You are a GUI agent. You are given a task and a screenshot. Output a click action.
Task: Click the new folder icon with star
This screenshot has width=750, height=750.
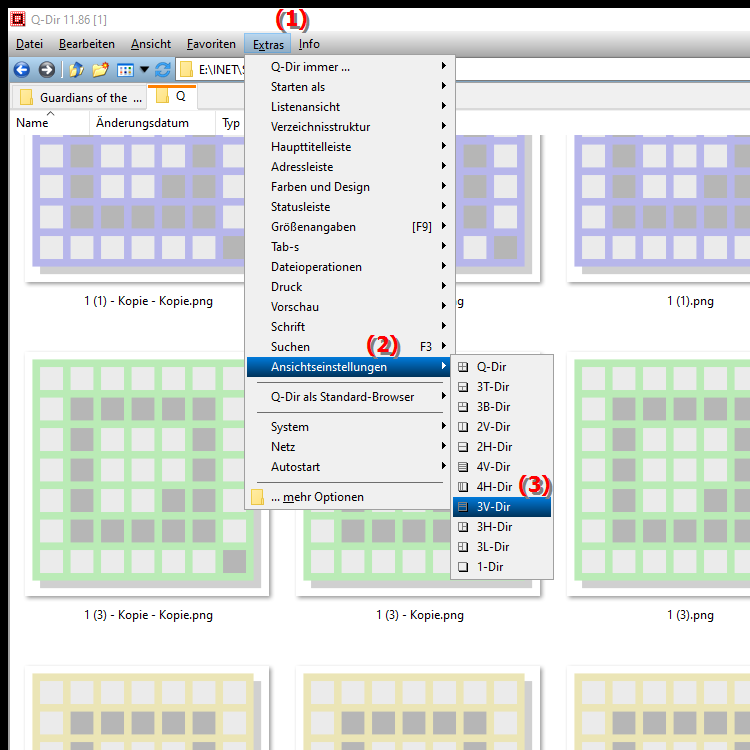(100, 70)
